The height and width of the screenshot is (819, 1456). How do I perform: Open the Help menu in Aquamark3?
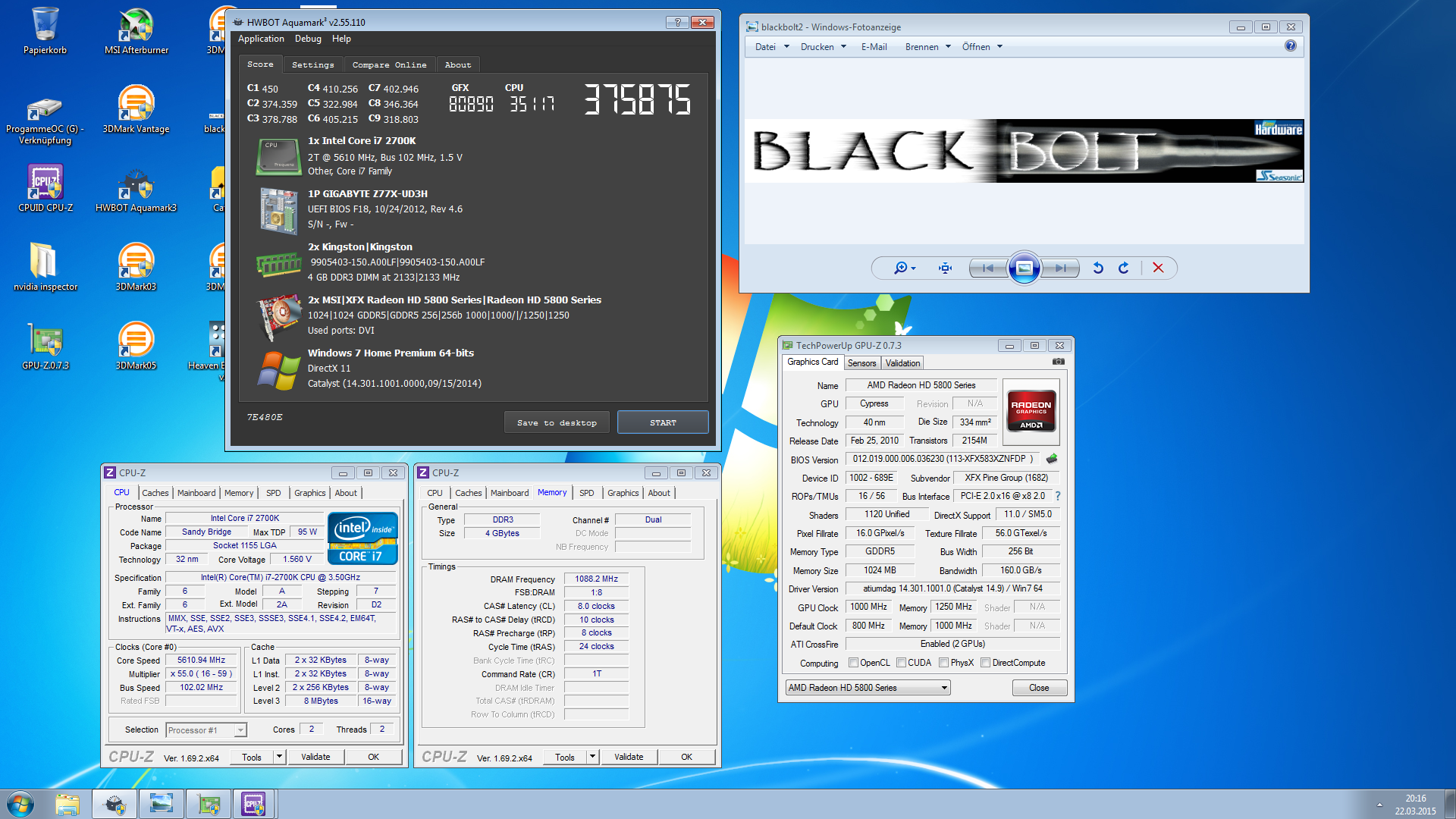pos(341,39)
